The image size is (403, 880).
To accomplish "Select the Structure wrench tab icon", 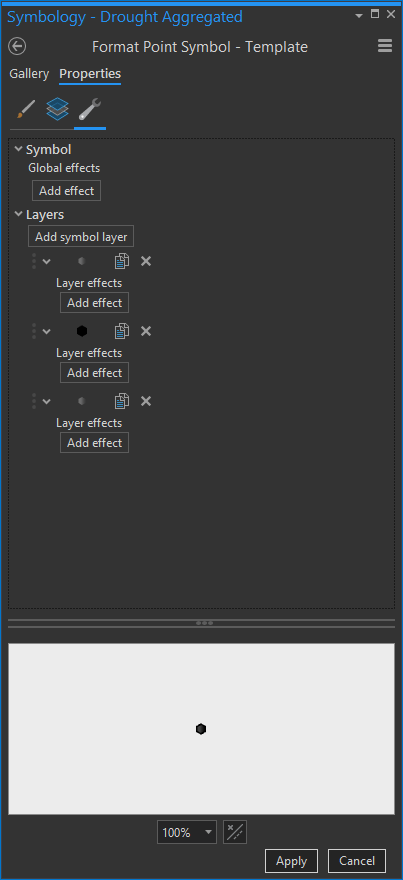I will pos(90,109).
